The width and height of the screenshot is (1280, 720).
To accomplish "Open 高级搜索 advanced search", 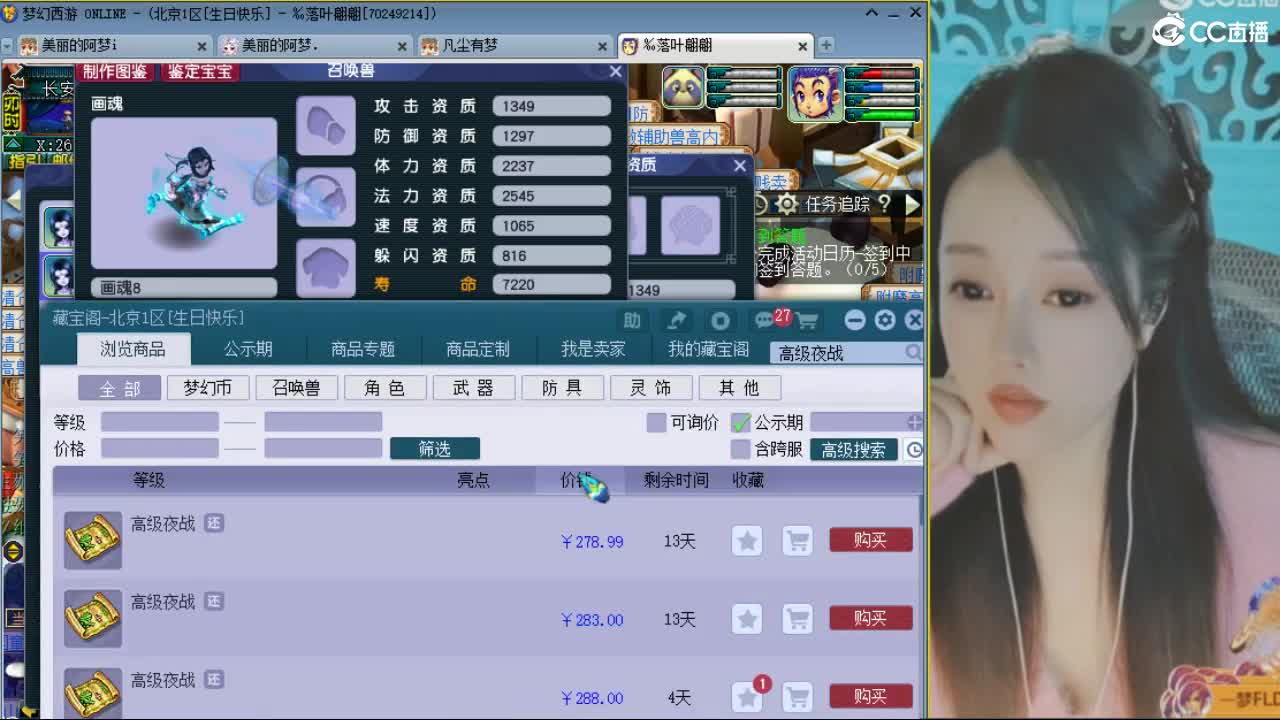I will pyautogui.click(x=853, y=450).
